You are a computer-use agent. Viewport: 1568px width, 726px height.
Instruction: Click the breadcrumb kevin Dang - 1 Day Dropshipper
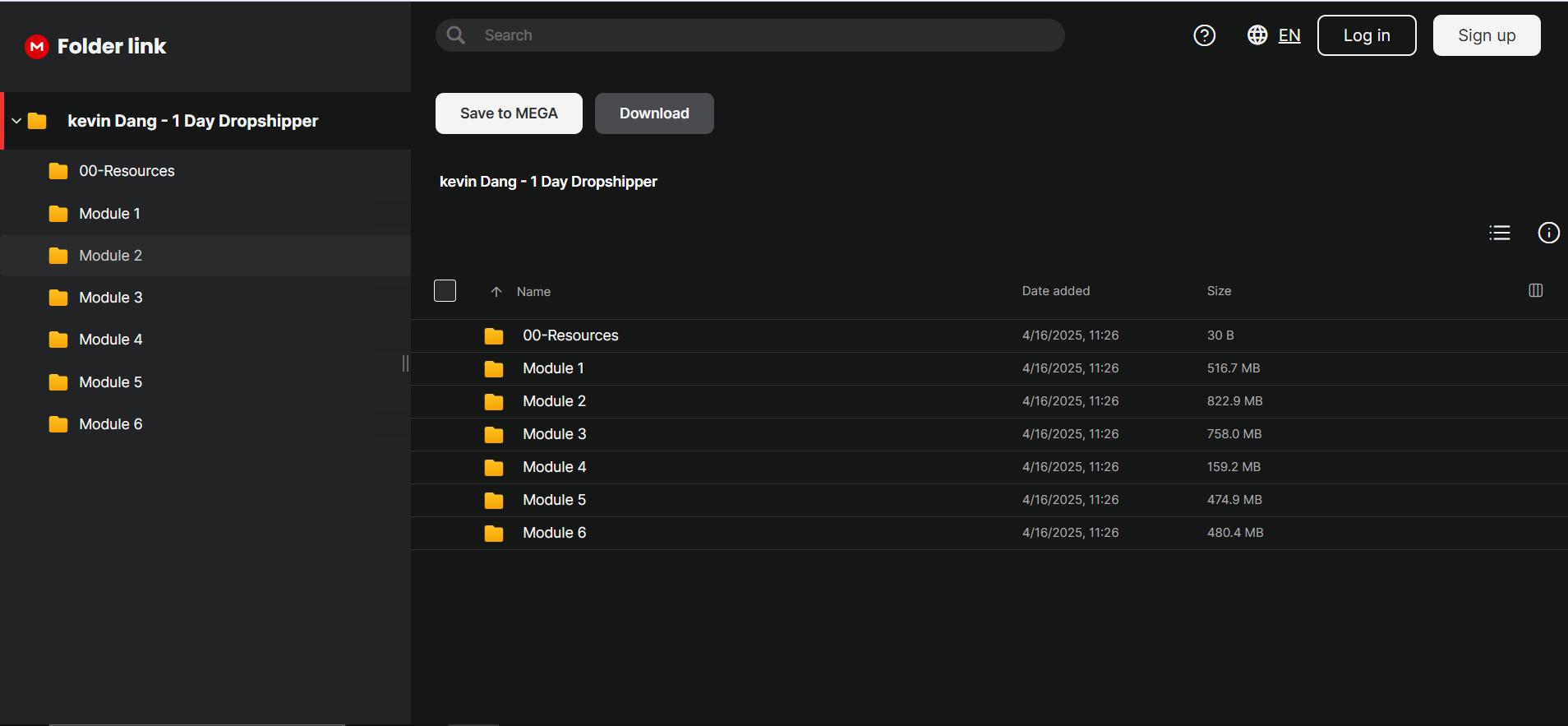tap(548, 182)
